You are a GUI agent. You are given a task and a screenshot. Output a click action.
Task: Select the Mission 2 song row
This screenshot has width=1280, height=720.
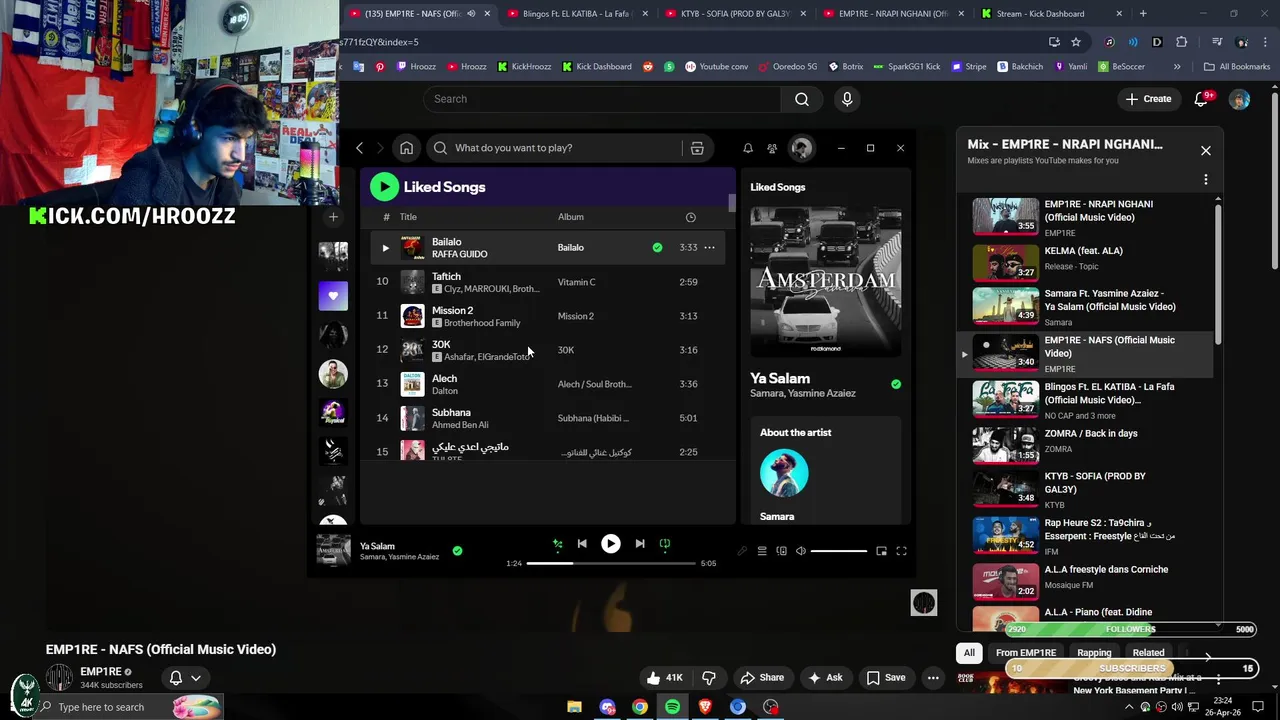548,316
